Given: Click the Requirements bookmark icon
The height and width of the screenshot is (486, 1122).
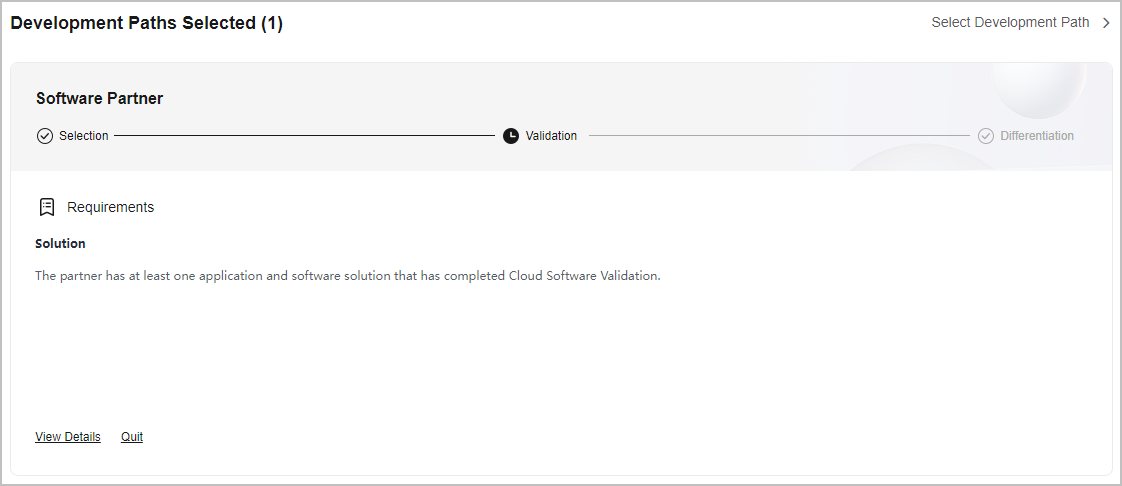Looking at the screenshot, I should click(47, 207).
